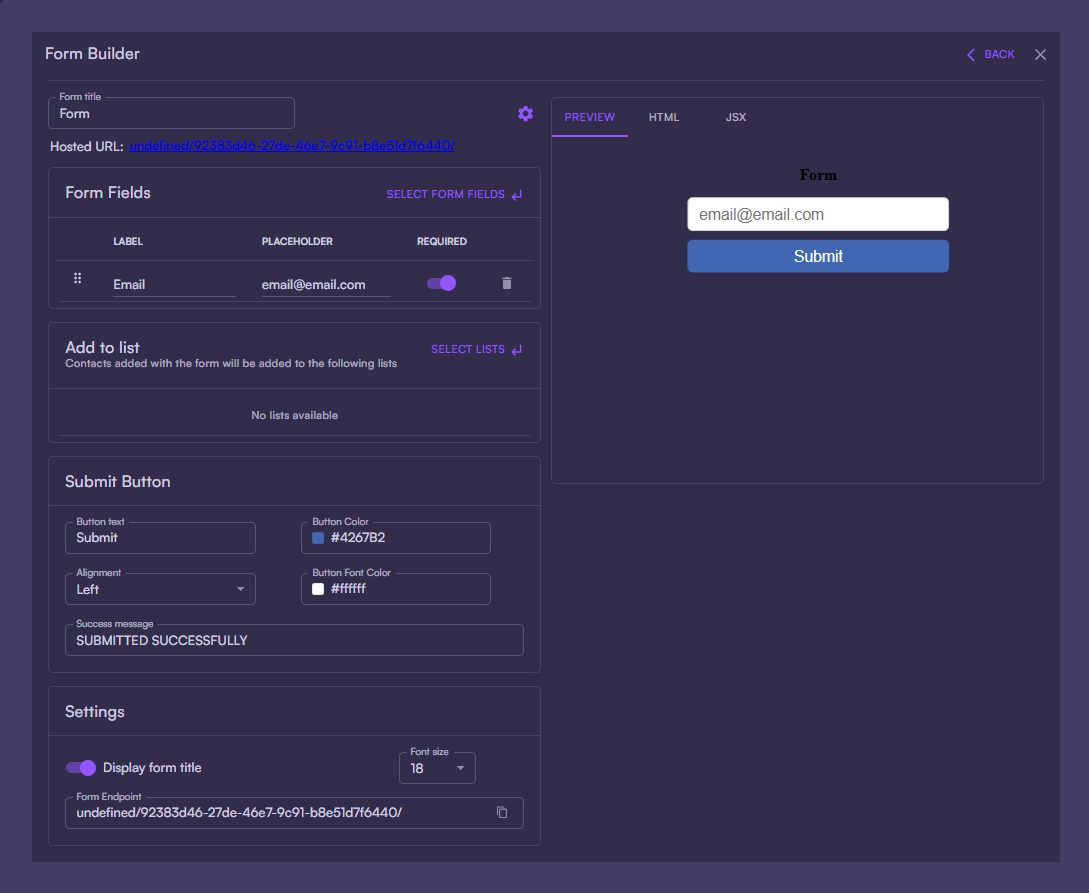Open the Hosted URL link
Viewport: 1089px width, 893px height.
292,146
